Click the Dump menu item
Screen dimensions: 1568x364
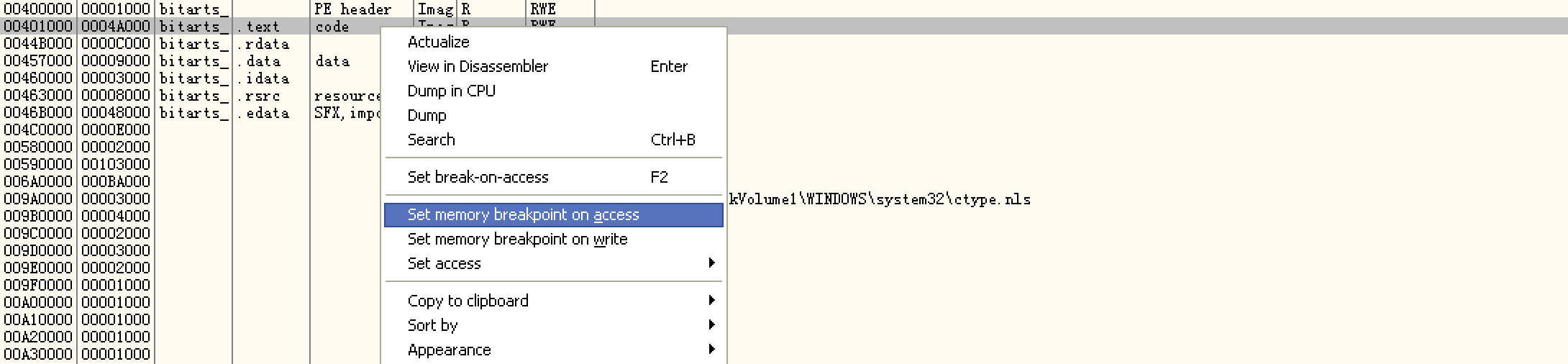(427, 115)
